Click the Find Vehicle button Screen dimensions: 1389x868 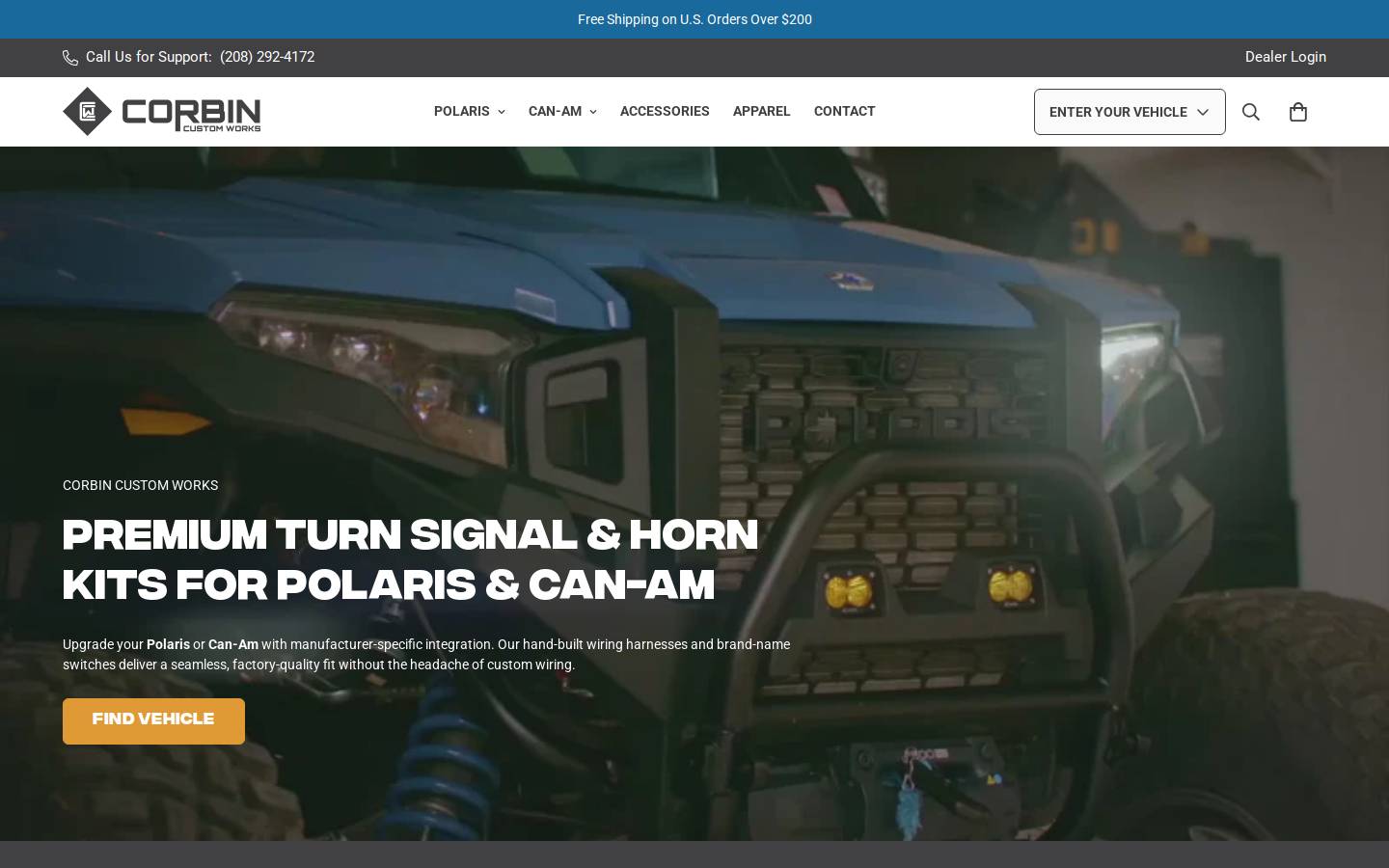coord(153,720)
